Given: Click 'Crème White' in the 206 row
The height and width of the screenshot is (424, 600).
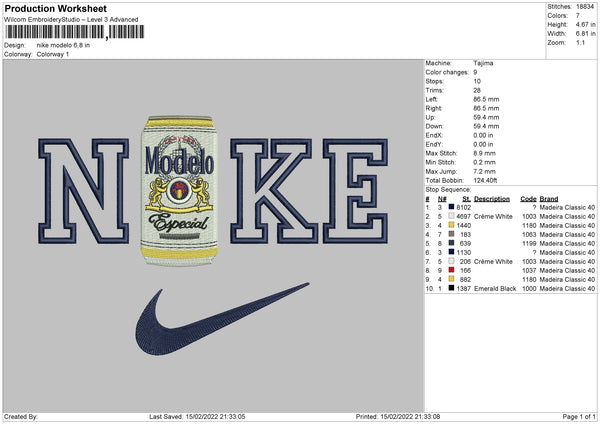Looking at the screenshot, I should [x=493, y=261].
